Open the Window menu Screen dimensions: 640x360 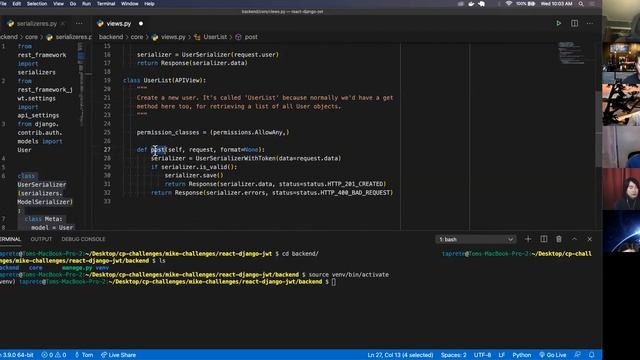[x=130, y=4]
